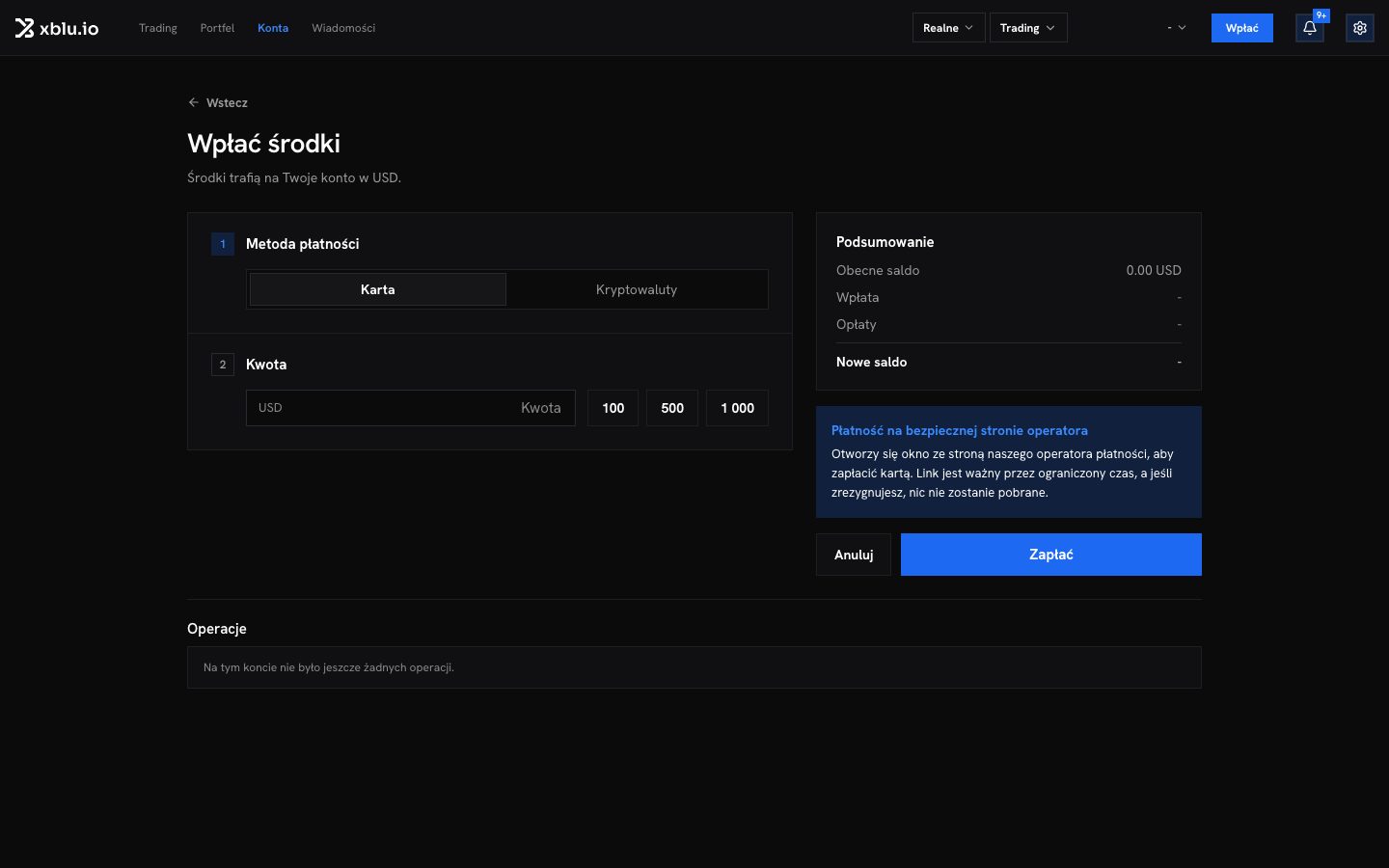Open the Wiadomości nav item
Screen dimensions: 1389x868
pos(343,28)
